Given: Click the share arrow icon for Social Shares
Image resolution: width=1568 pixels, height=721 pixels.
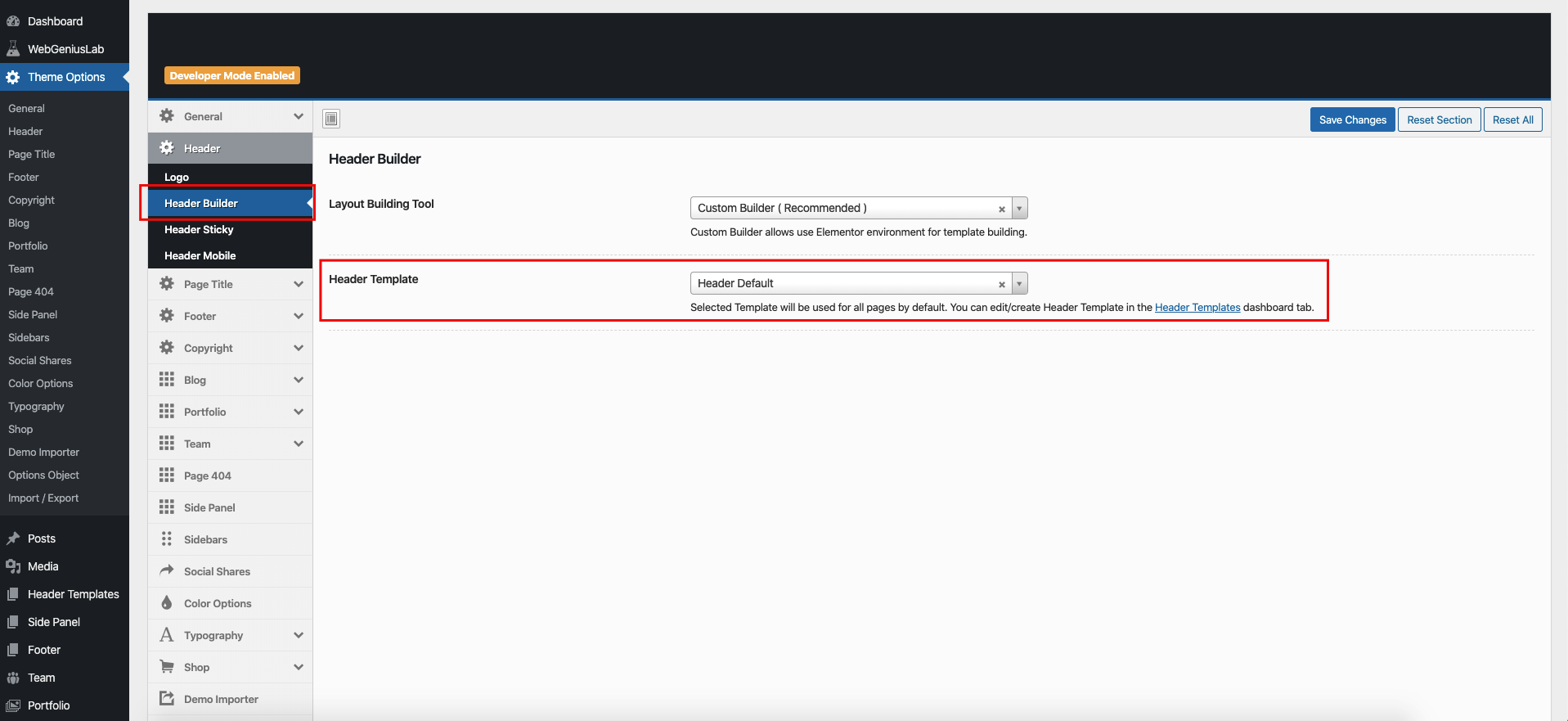Looking at the screenshot, I should pyautogui.click(x=167, y=570).
